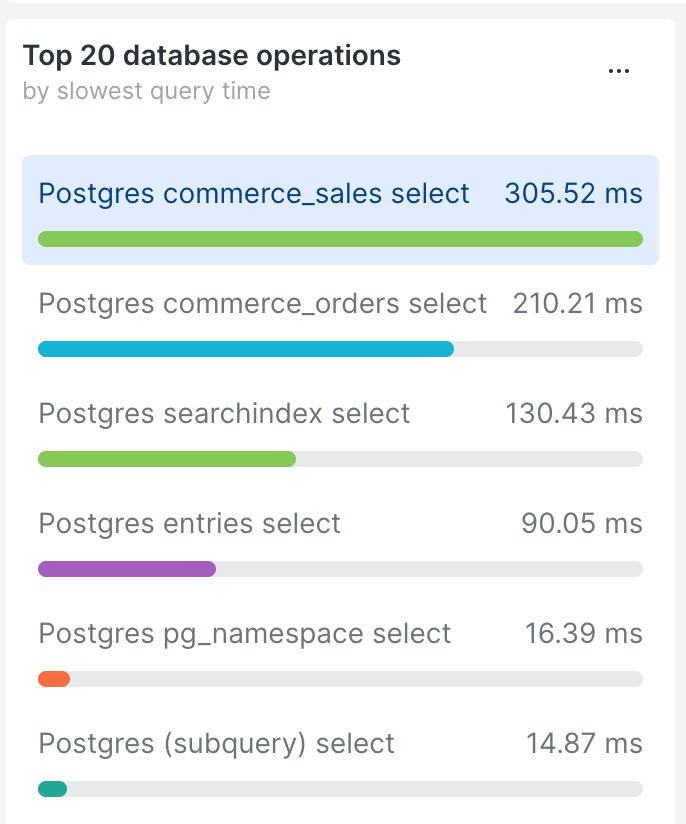Select the highlighted Postgres commerce_sales select row
The width and height of the screenshot is (686, 824).
click(x=253, y=193)
